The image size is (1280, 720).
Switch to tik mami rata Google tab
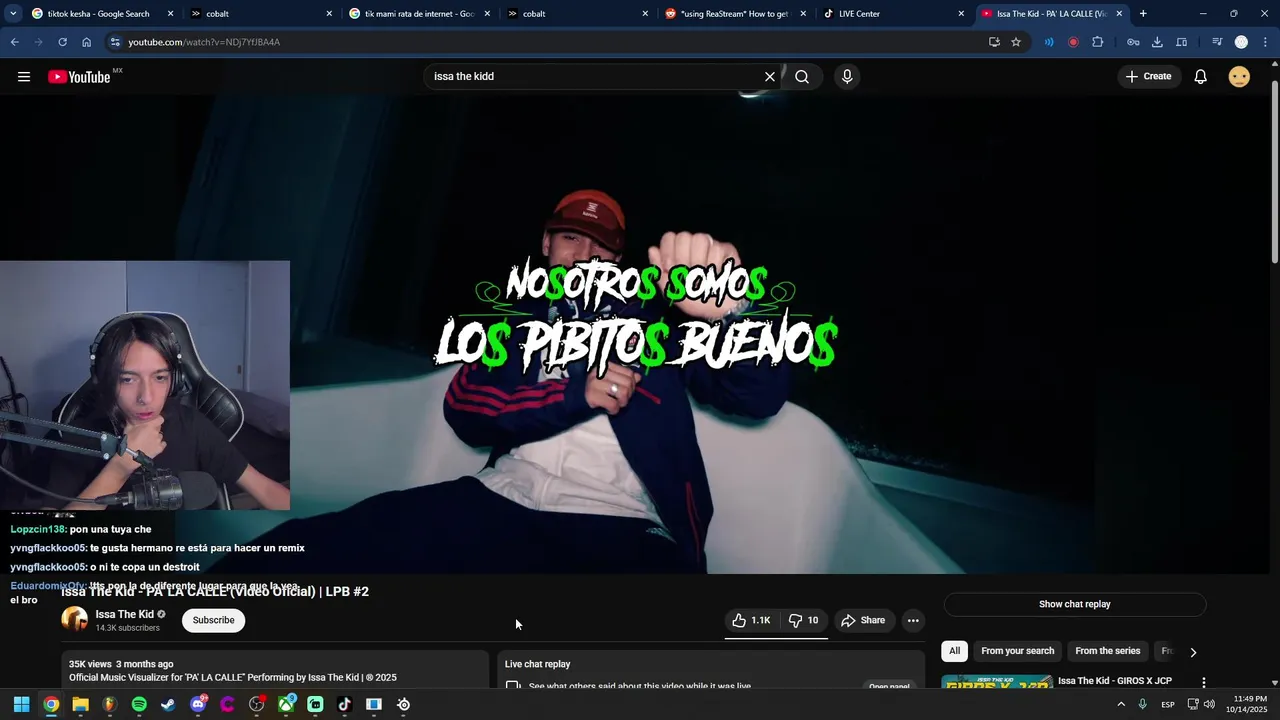coord(418,14)
